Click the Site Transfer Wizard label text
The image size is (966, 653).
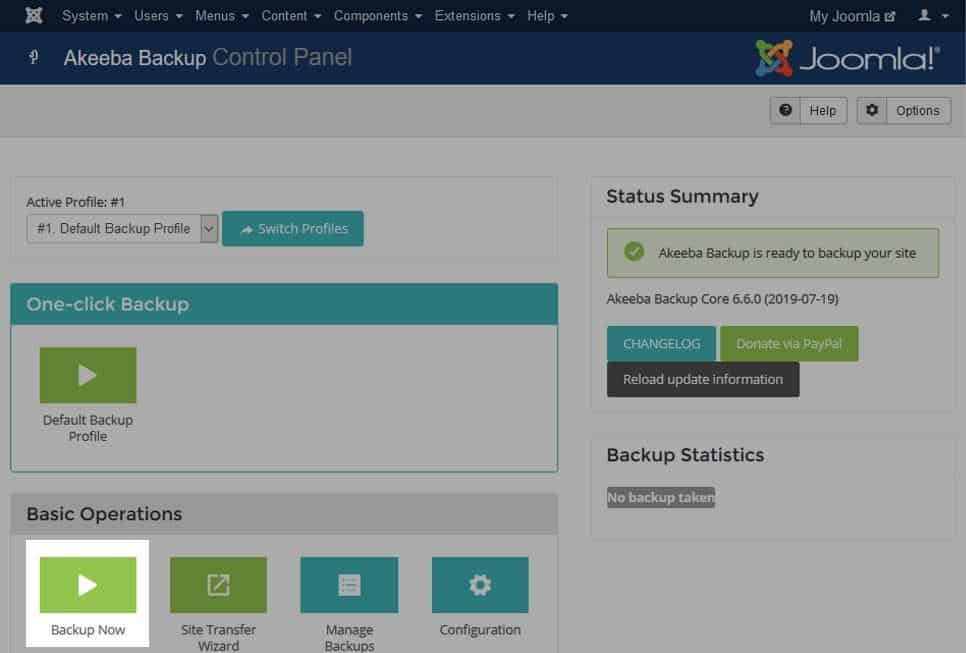click(x=218, y=638)
